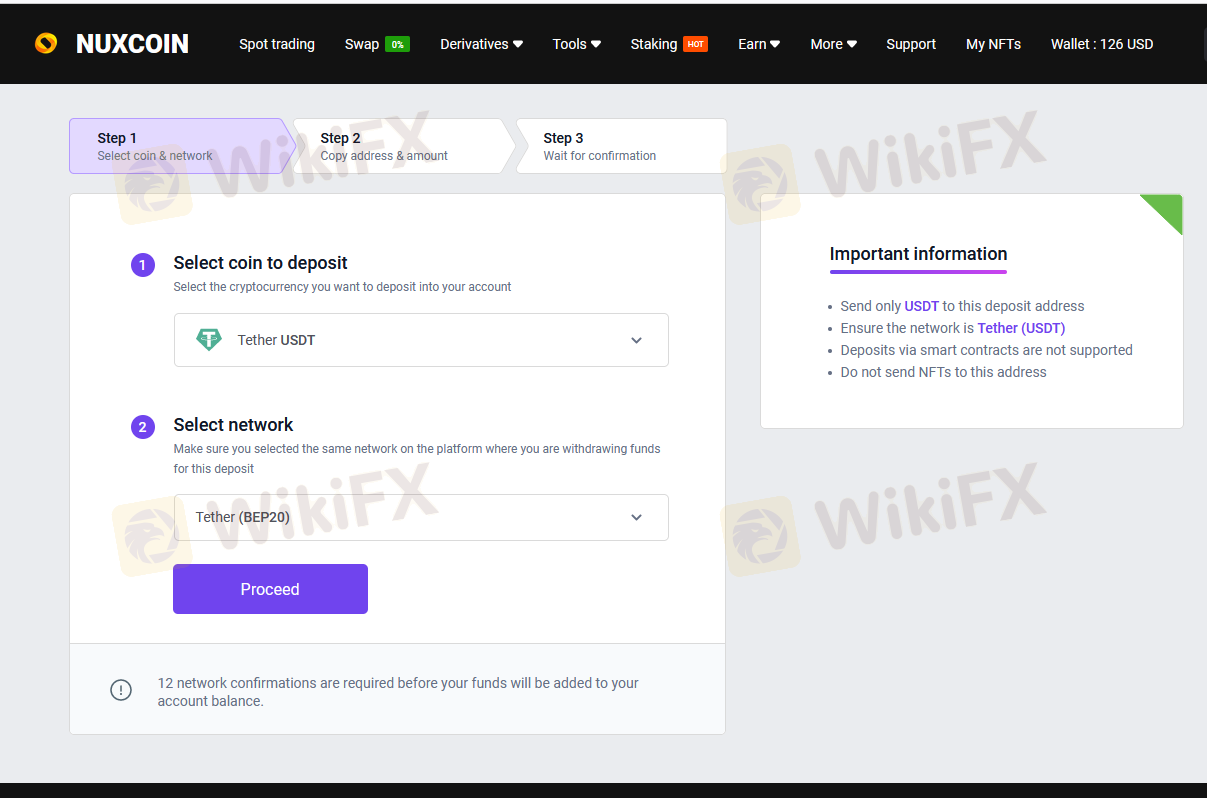Click the NUXCOIN logo icon
The image size is (1207, 798).
click(x=46, y=44)
